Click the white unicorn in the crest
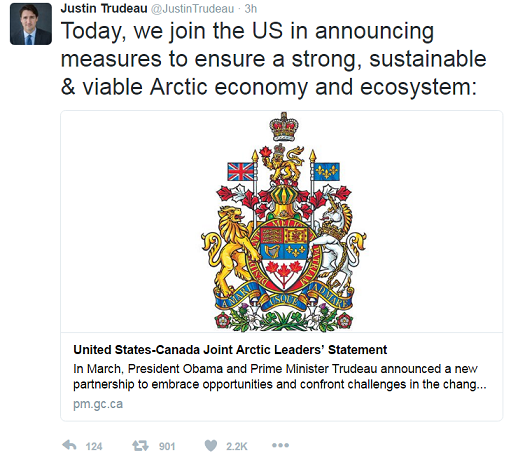This screenshot has width=511, height=460. click(337, 245)
